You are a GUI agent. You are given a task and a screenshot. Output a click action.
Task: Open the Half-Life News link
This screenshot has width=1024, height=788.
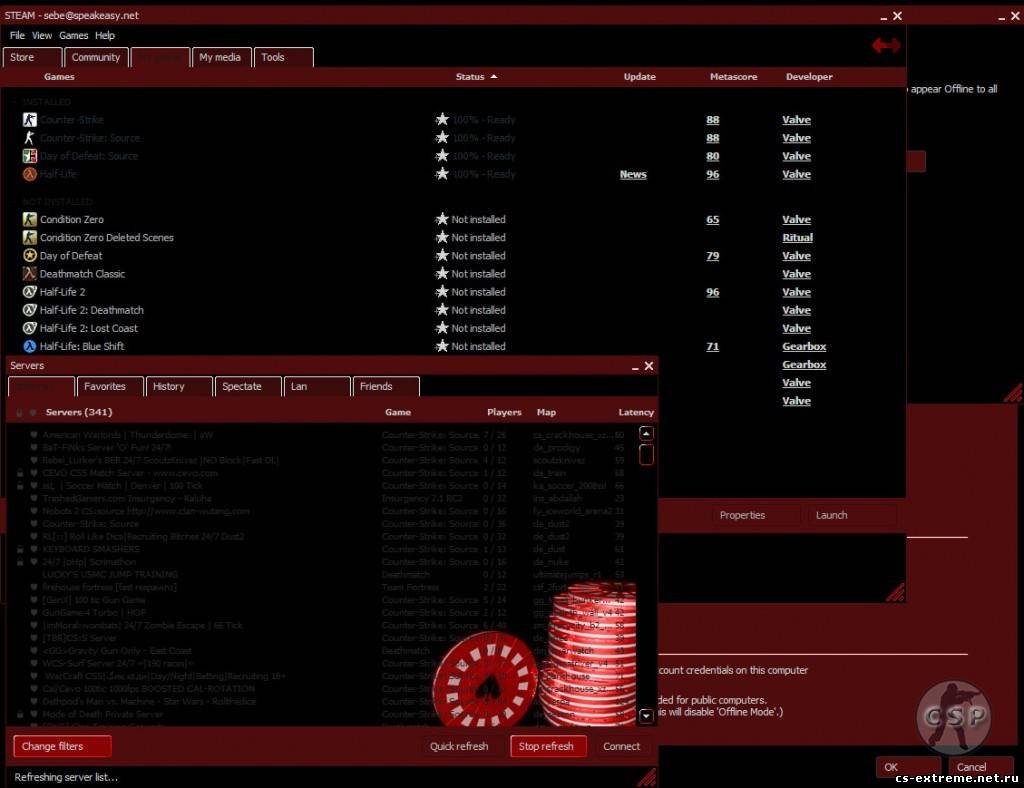pyautogui.click(x=633, y=174)
